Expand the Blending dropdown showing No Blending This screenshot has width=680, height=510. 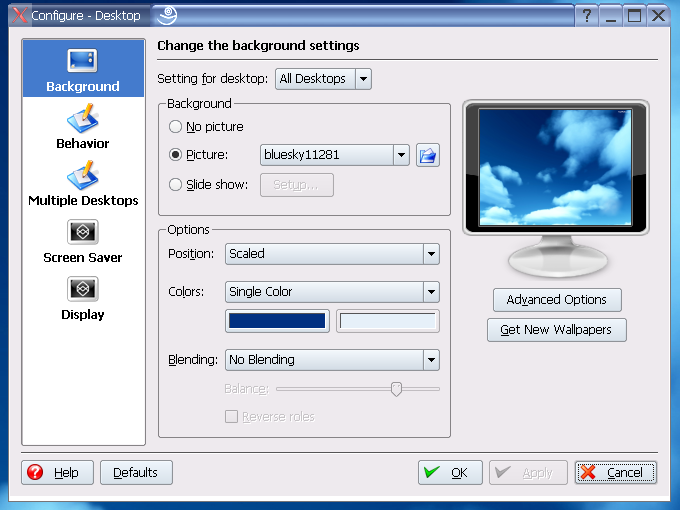point(332,360)
